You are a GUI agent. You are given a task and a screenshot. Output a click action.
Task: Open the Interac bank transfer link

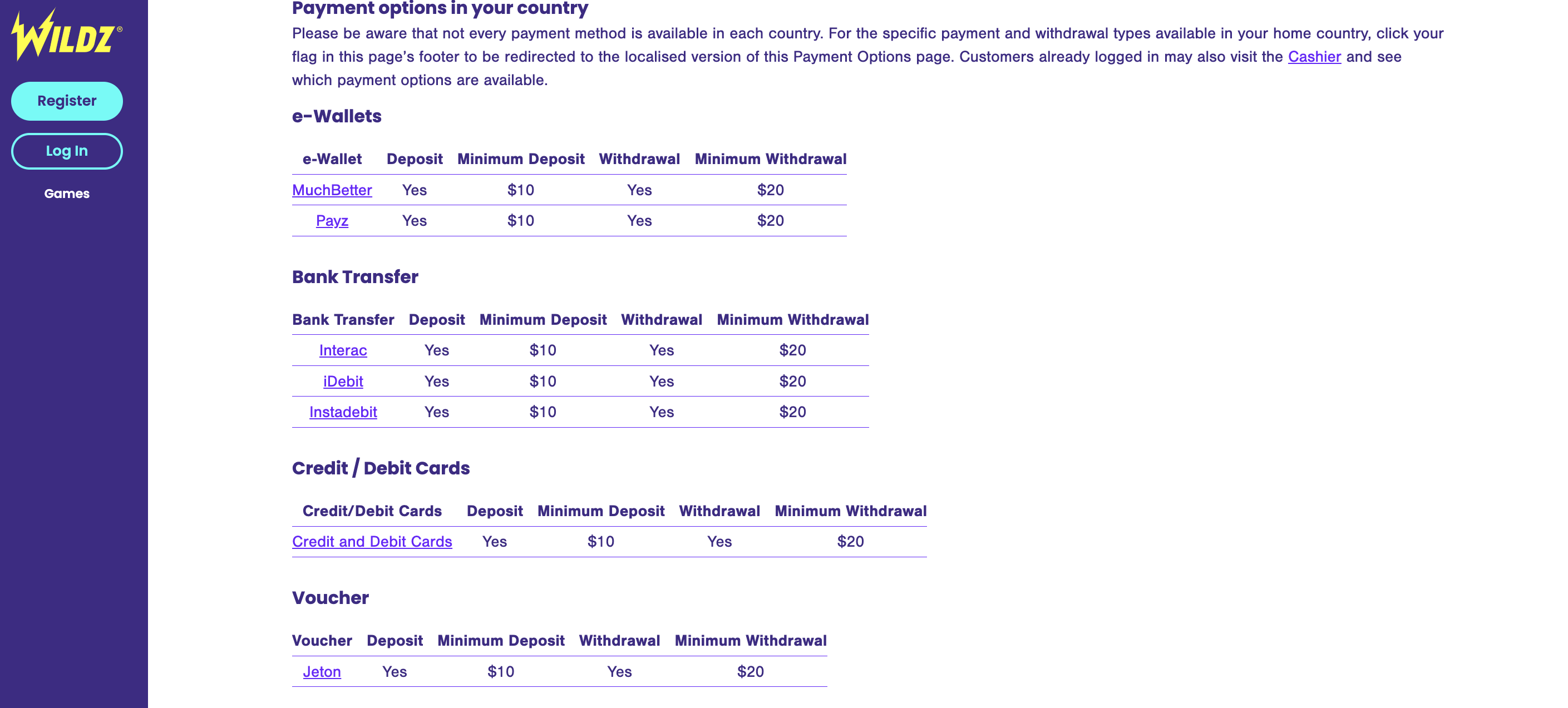pos(343,350)
